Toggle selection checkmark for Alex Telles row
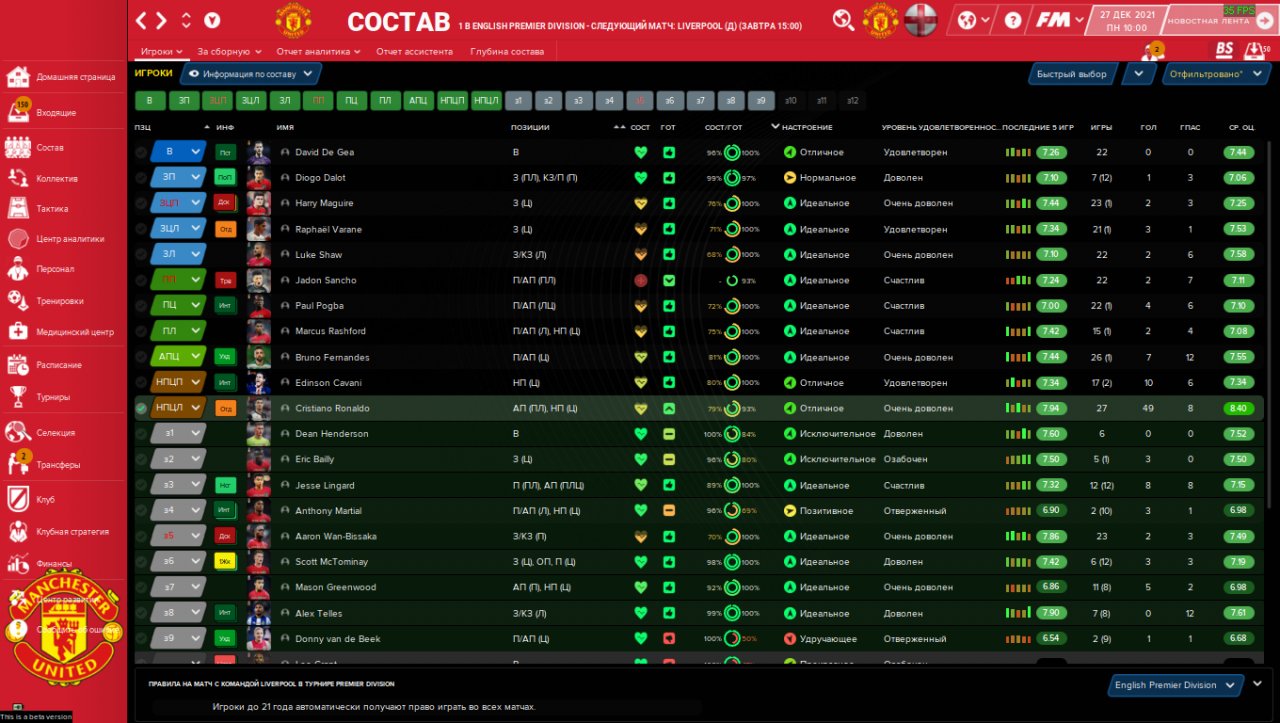The height and width of the screenshot is (723, 1280). 141,613
